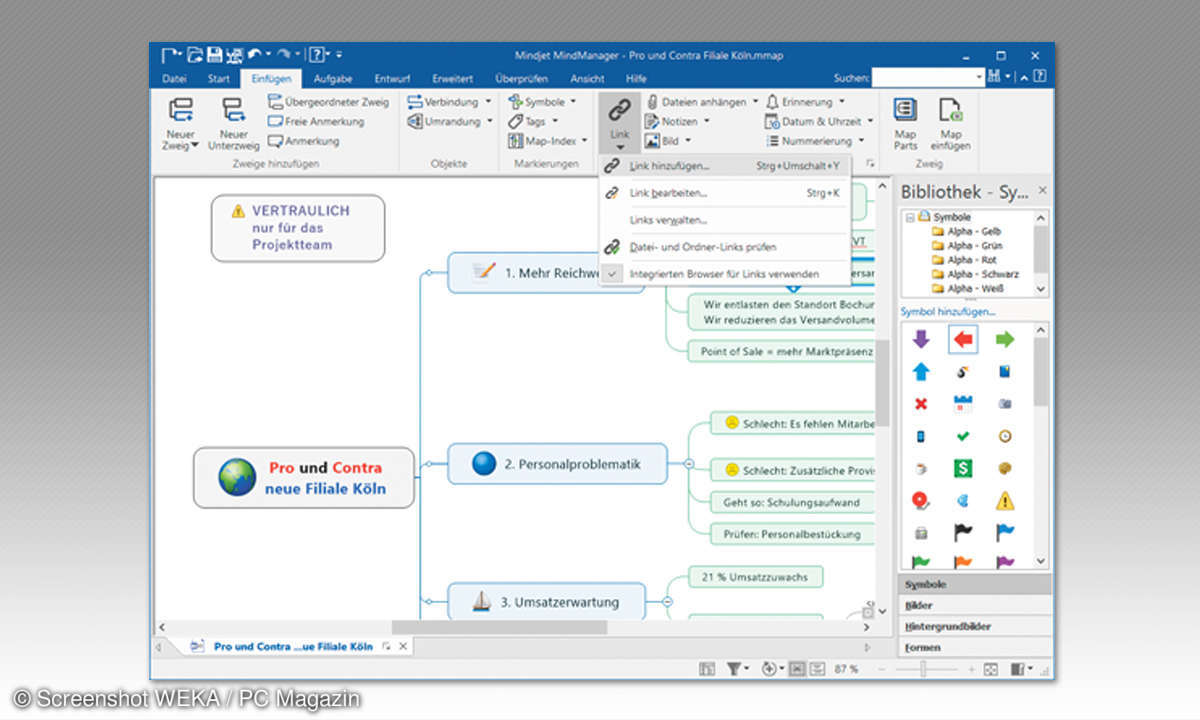Select the purple down arrow symbol
The height and width of the screenshot is (720, 1200).
tap(921, 339)
